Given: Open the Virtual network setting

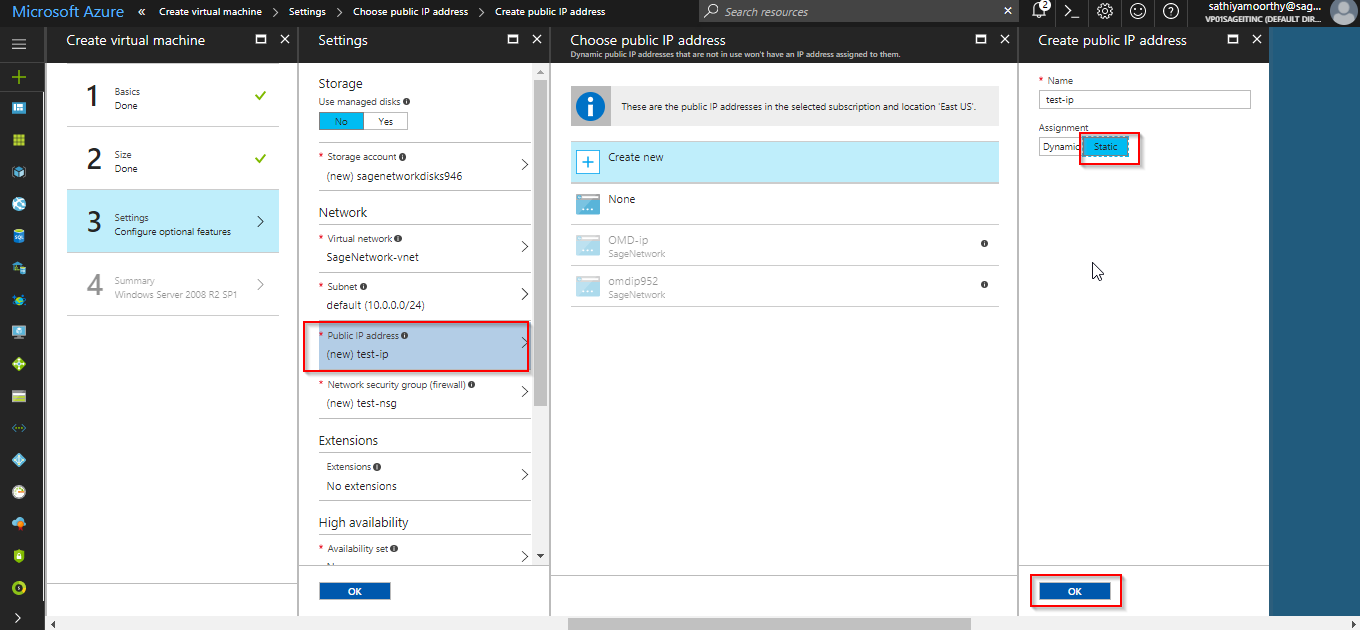Looking at the screenshot, I should pos(424,248).
